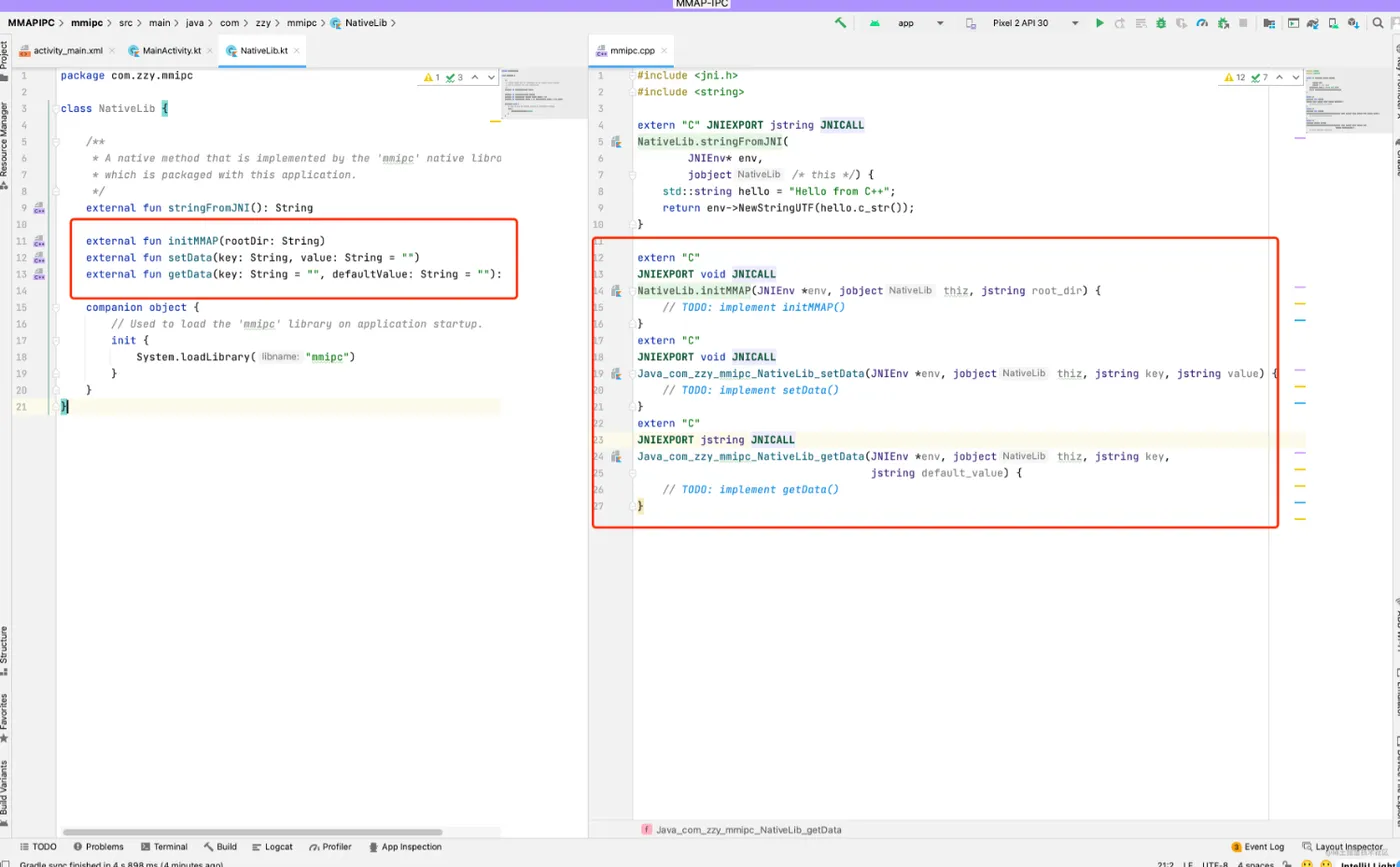Image resolution: width=1400 pixels, height=867 pixels.
Task: Click the horizontal scrollbar of NativeLib.kt editor
Action: pyautogui.click(x=252, y=832)
